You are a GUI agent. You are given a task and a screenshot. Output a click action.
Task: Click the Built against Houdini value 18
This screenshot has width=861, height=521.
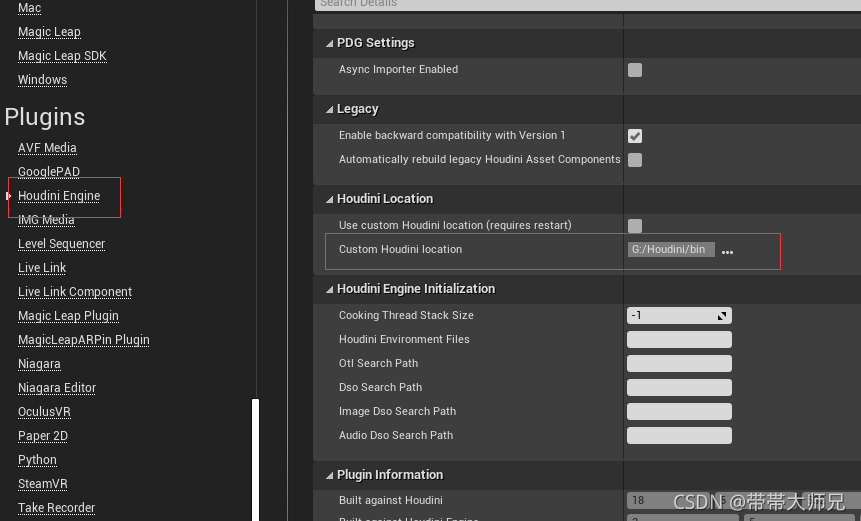pos(668,500)
